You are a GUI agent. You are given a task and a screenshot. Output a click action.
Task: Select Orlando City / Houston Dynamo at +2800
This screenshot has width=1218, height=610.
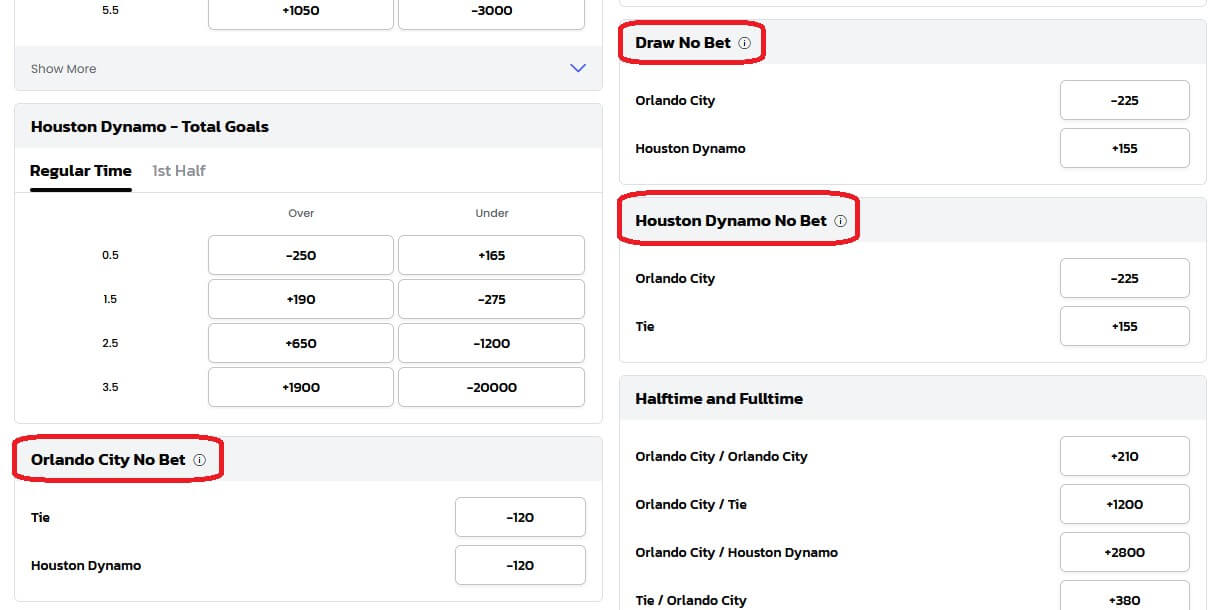coord(1125,552)
